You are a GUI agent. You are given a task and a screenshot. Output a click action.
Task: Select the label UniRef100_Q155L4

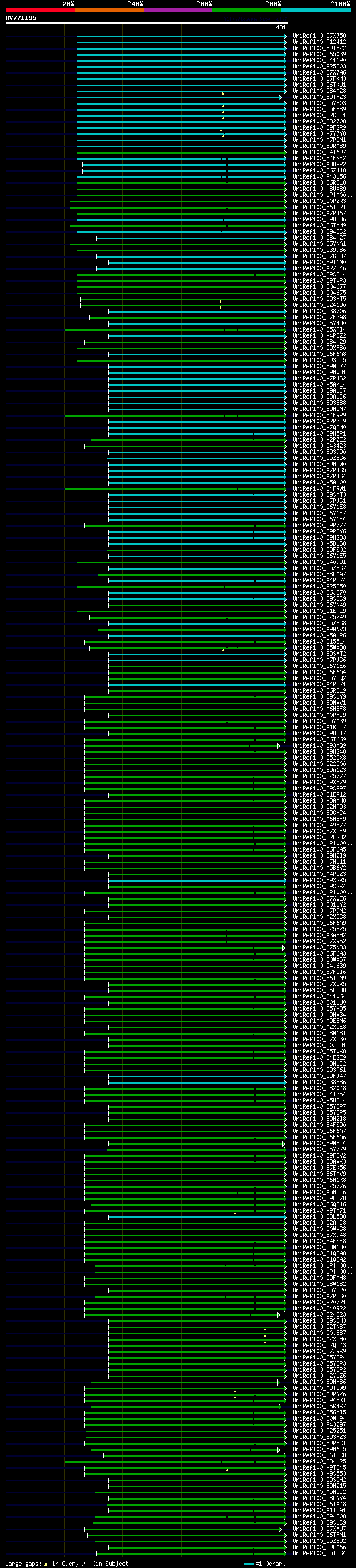[319, 642]
